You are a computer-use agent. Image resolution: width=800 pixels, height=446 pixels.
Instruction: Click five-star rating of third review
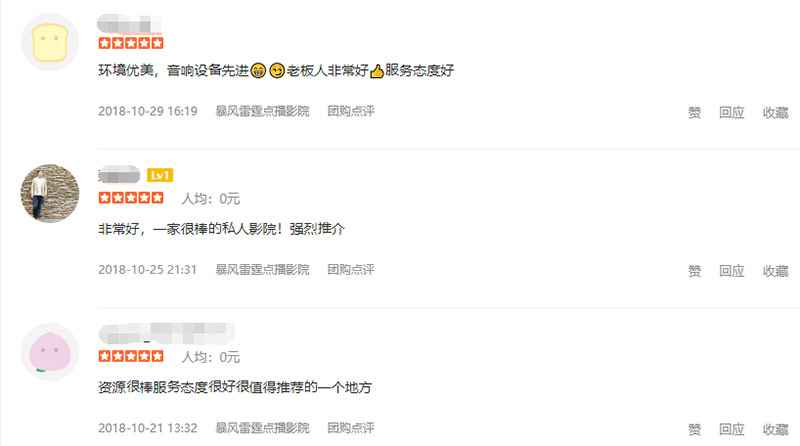tap(131, 356)
